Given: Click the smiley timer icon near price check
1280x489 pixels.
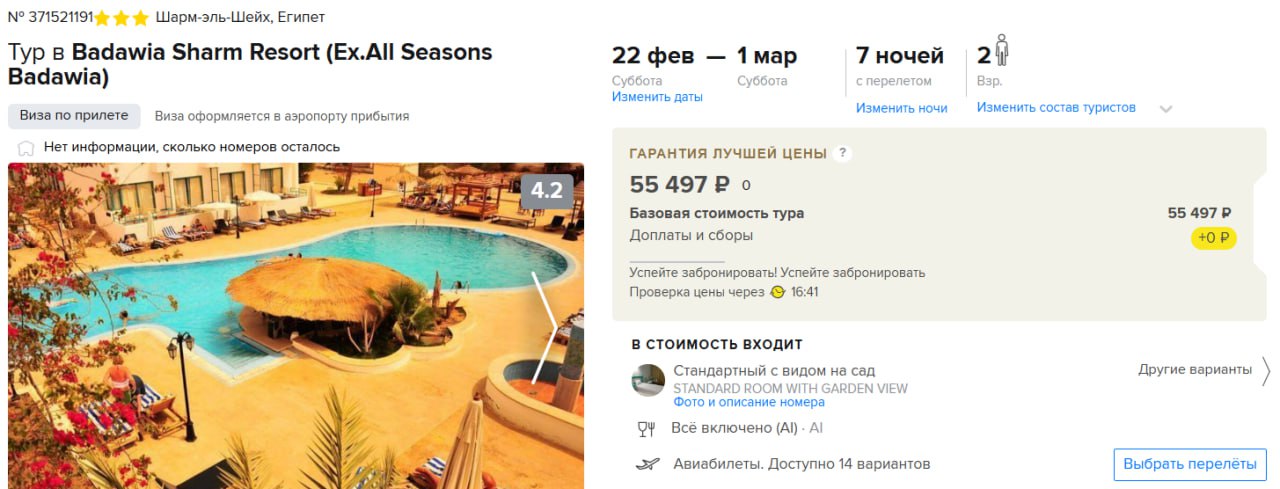Looking at the screenshot, I should click(x=777, y=292).
